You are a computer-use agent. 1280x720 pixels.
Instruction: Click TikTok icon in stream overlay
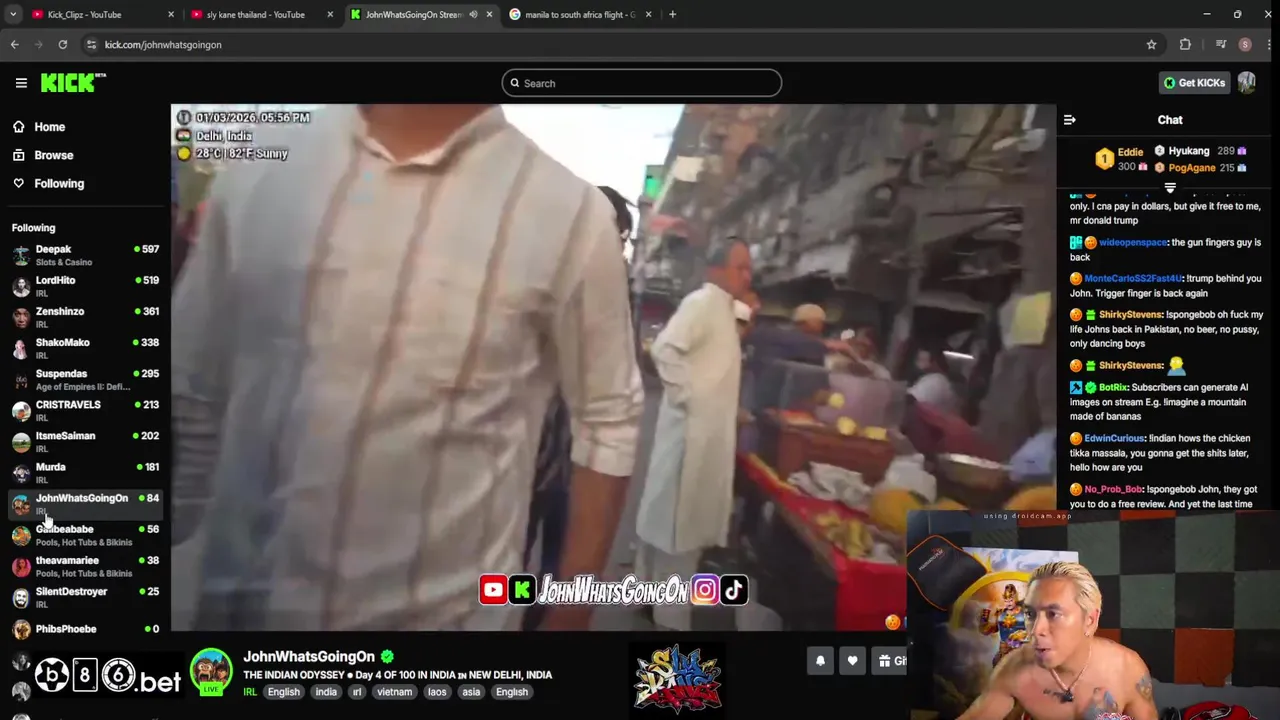click(734, 590)
